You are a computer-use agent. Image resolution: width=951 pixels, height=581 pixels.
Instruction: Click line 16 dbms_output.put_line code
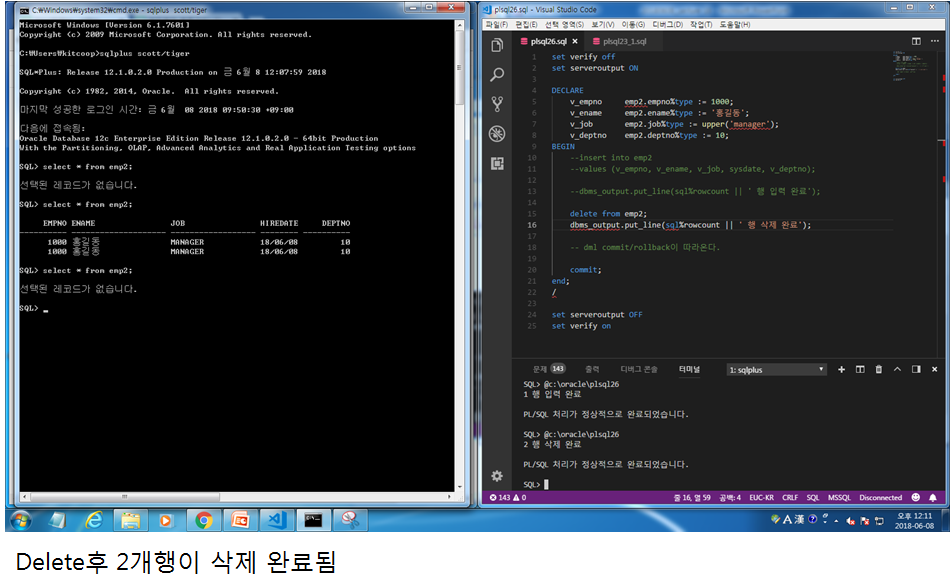(x=690, y=225)
